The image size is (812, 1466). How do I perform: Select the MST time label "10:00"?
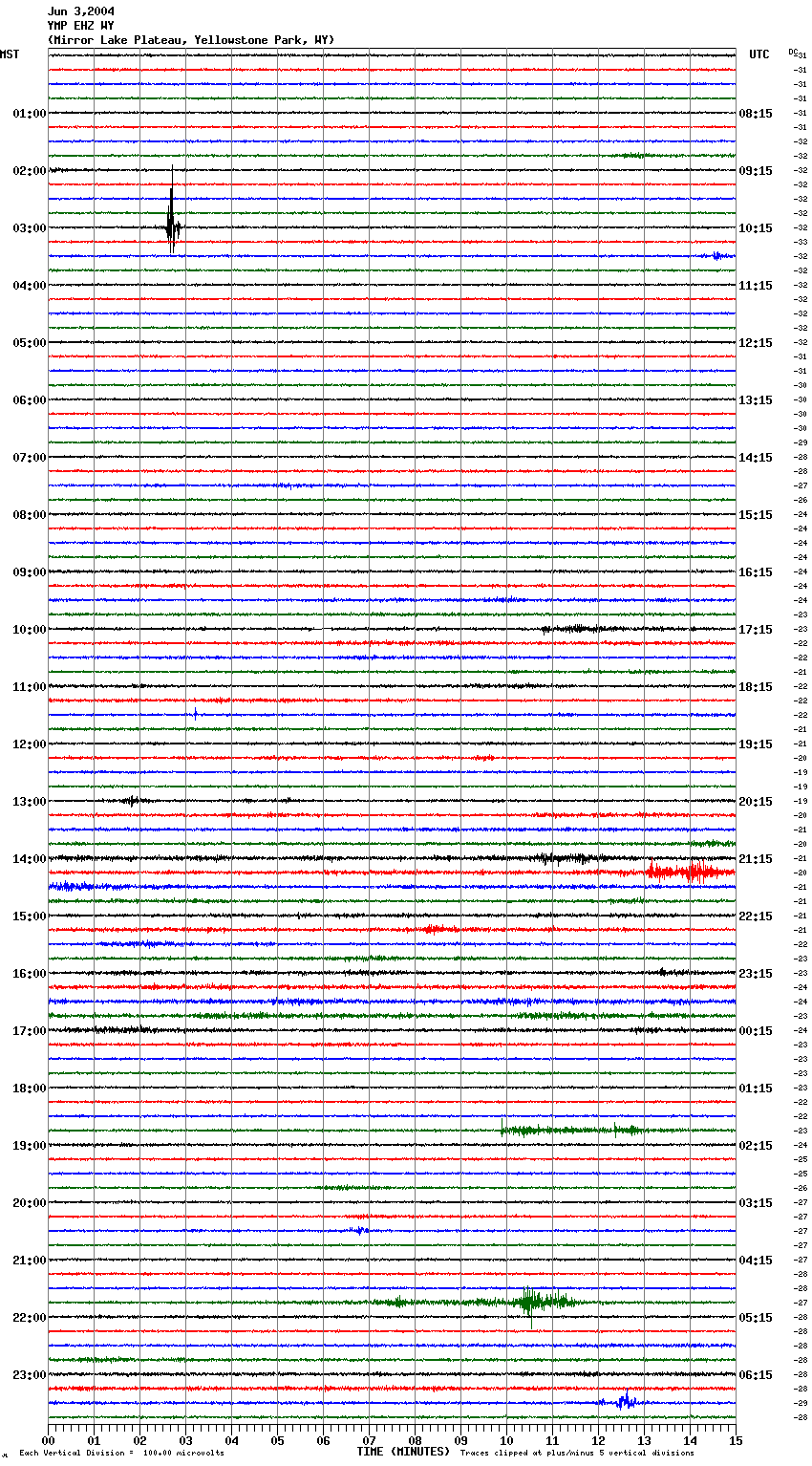pyautogui.click(x=30, y=630)
